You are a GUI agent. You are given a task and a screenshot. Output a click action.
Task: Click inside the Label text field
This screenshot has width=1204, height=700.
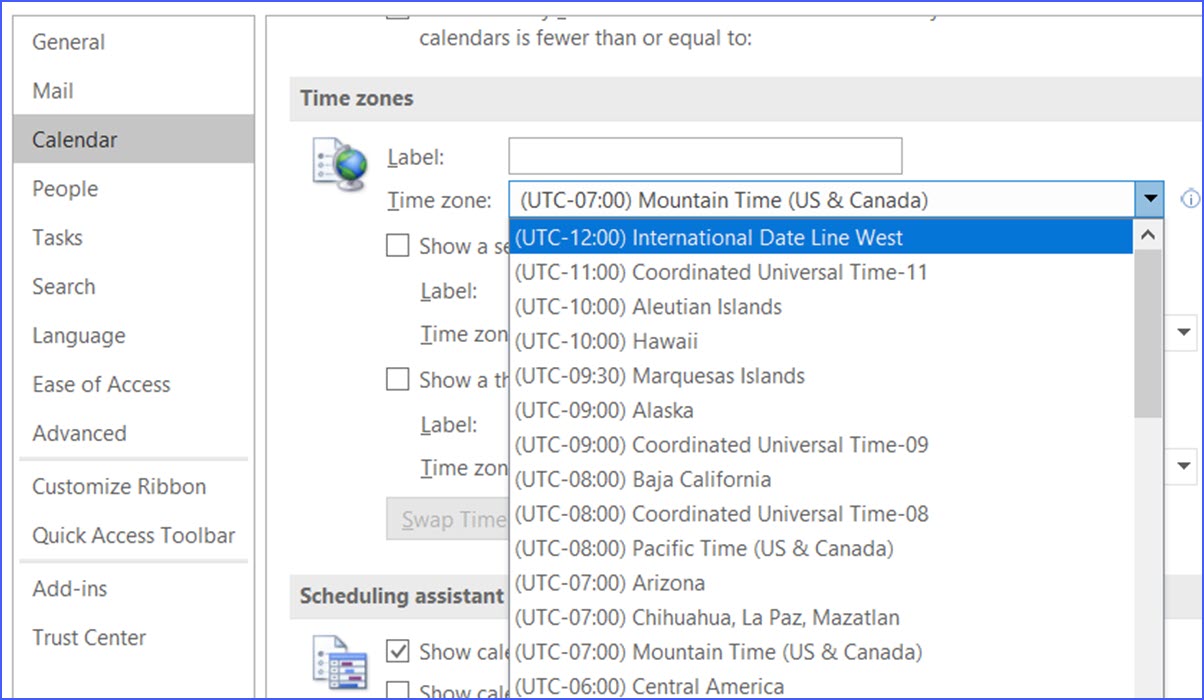[704, 155]
